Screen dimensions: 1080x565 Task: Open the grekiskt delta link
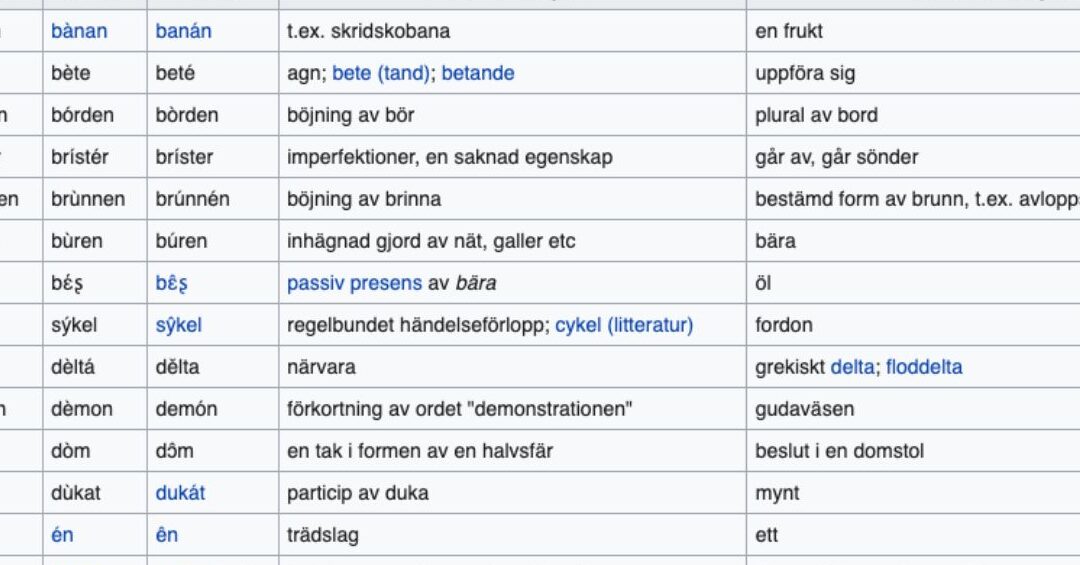853,367
